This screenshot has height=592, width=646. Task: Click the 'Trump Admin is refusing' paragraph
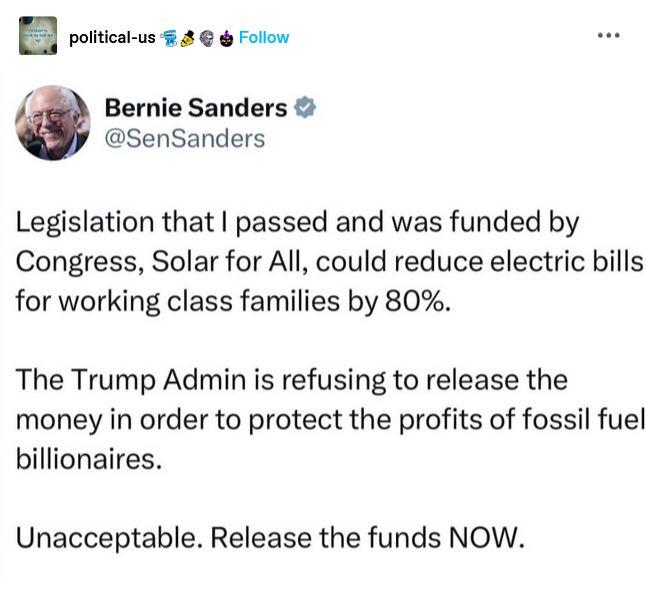[x=329, y=419]
